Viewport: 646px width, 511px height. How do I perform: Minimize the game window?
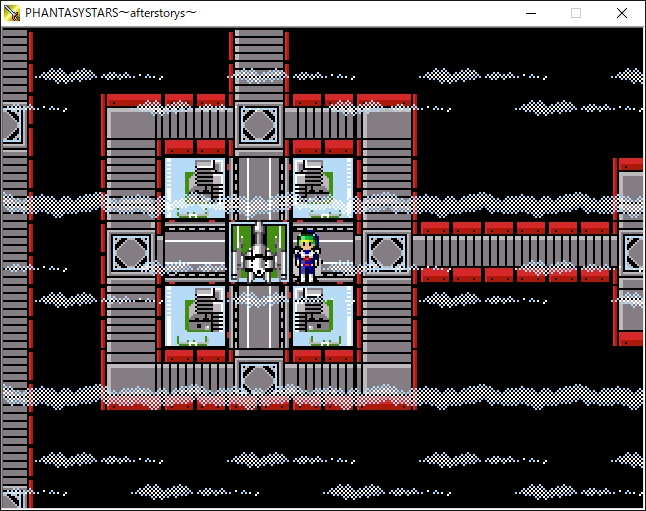tap(530, 13)
